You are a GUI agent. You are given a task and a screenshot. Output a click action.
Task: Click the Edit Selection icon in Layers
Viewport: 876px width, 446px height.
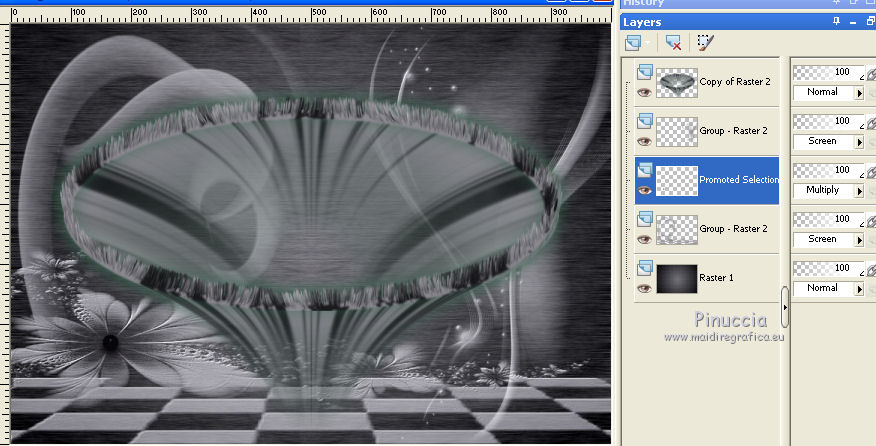pos(705,43)
